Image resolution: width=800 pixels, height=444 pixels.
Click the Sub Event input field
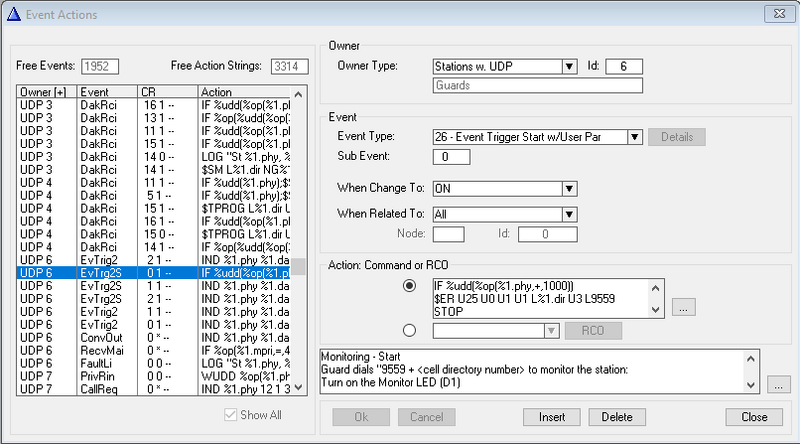pyautogui.click(x=450, y=157)
